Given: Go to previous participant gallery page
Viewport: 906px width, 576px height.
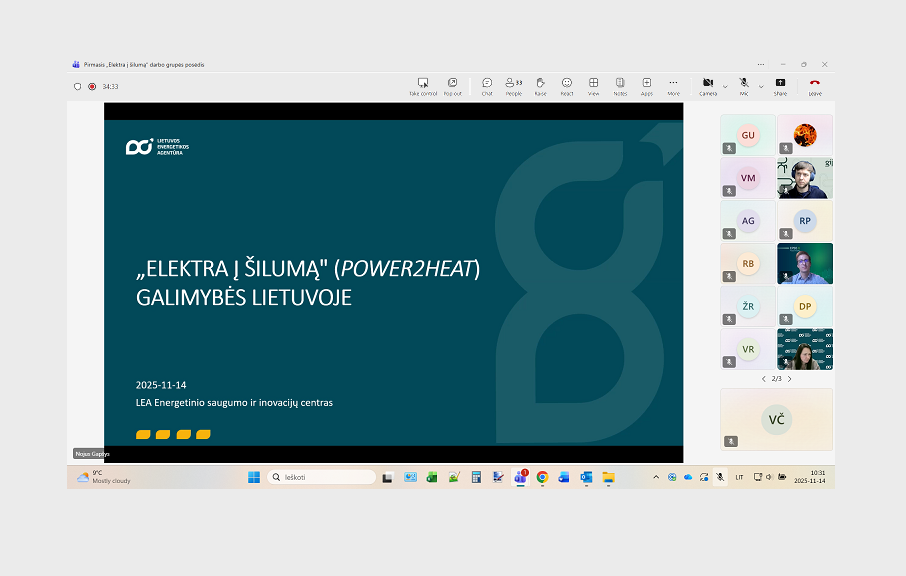Looking at the screenshot, I should (x=764, y=379).
